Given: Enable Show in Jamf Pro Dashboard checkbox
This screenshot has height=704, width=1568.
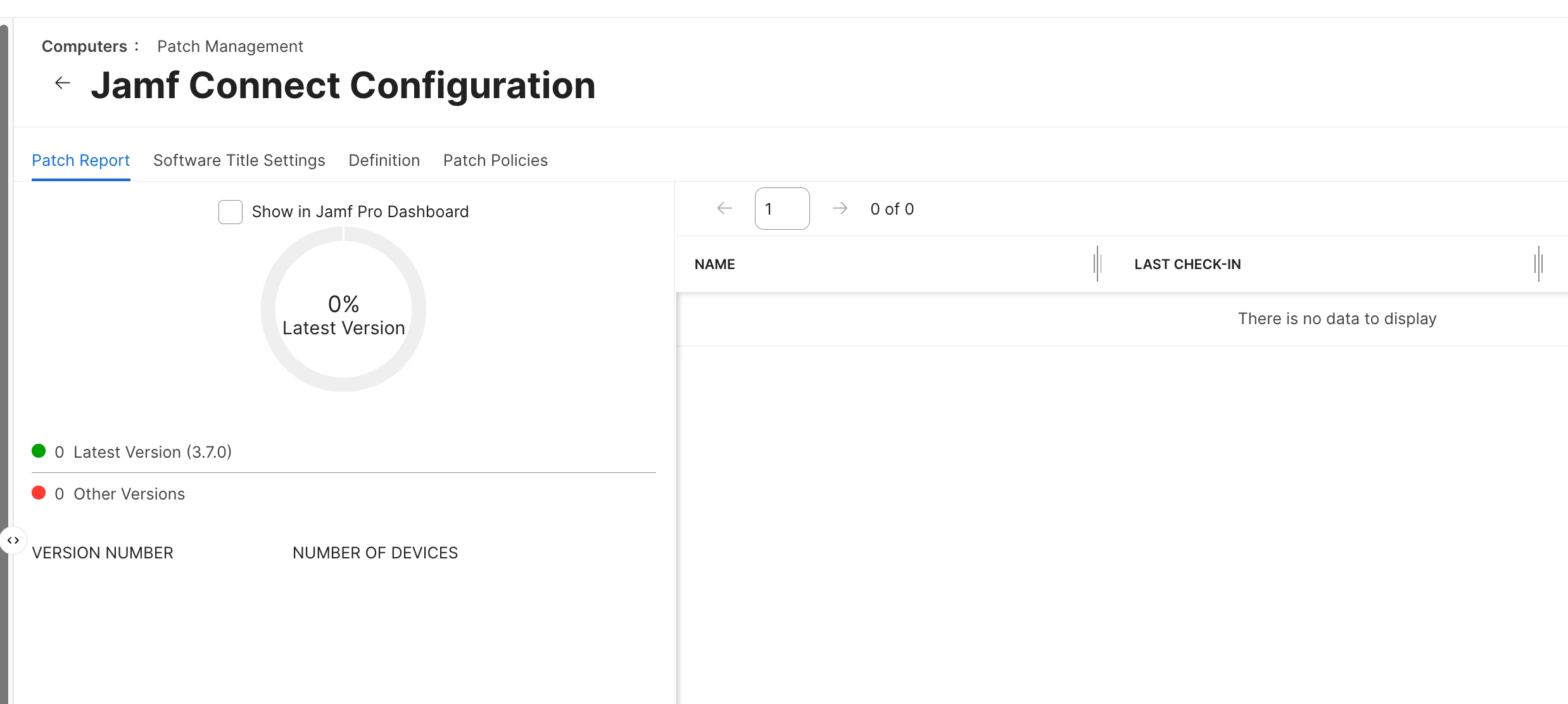Looking at the screenshot, I should (x=231, y=212).
